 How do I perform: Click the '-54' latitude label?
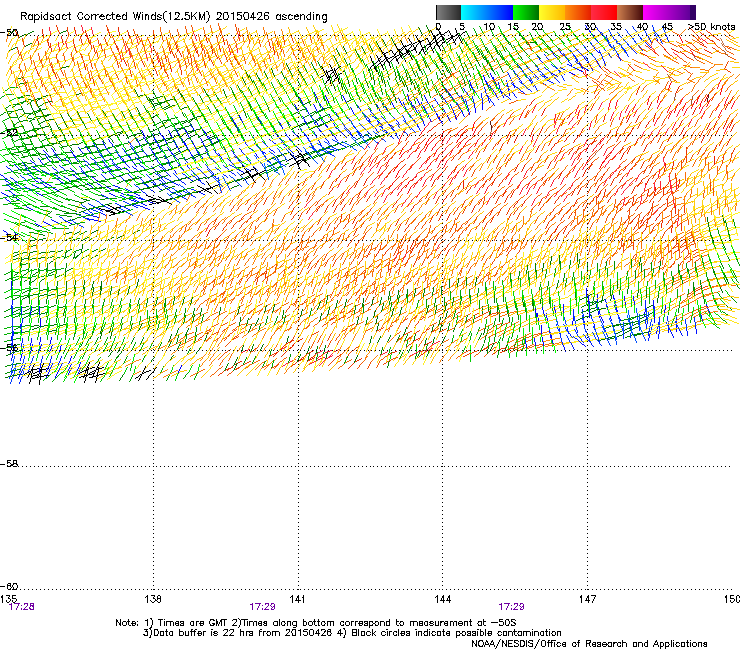[9, 237]
